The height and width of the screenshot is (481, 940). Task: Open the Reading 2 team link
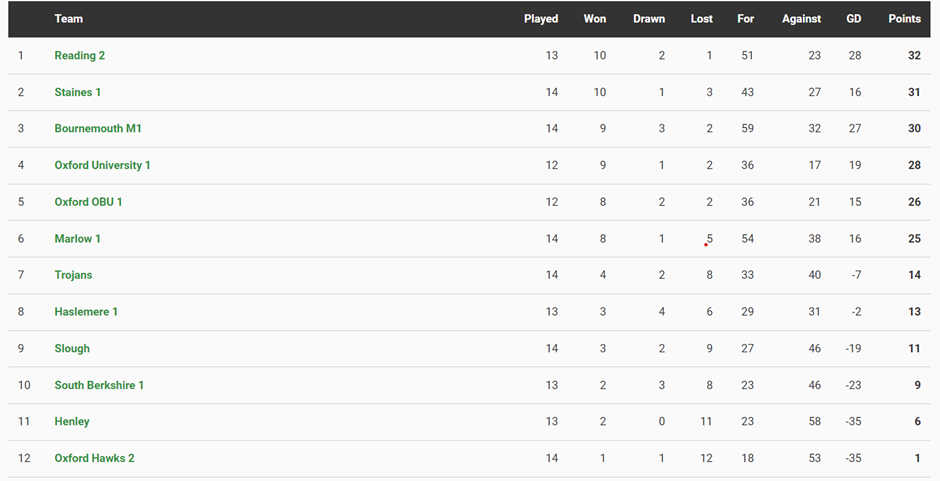point(80,56)
